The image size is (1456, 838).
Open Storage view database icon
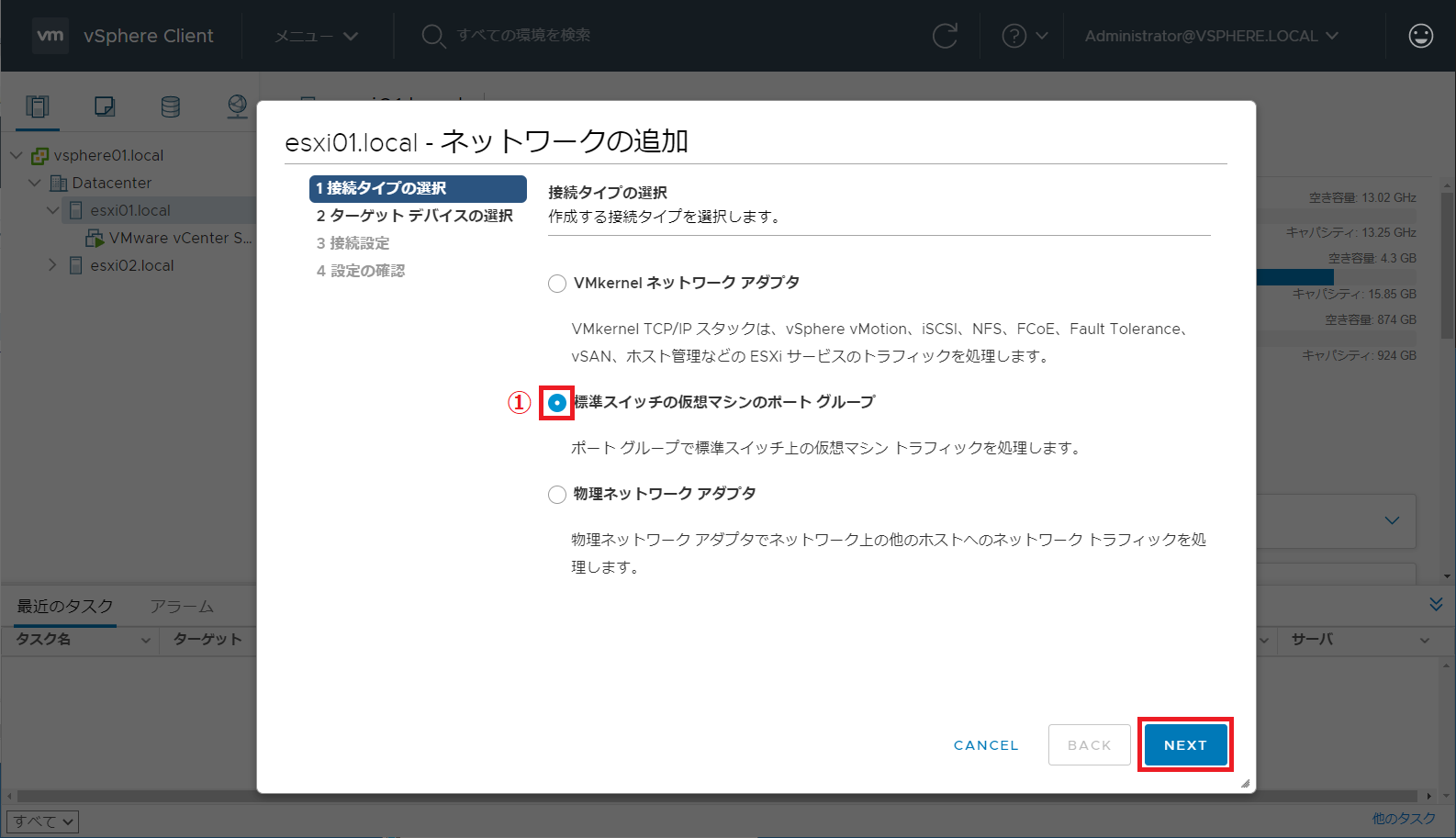click(x=171, y=106)
